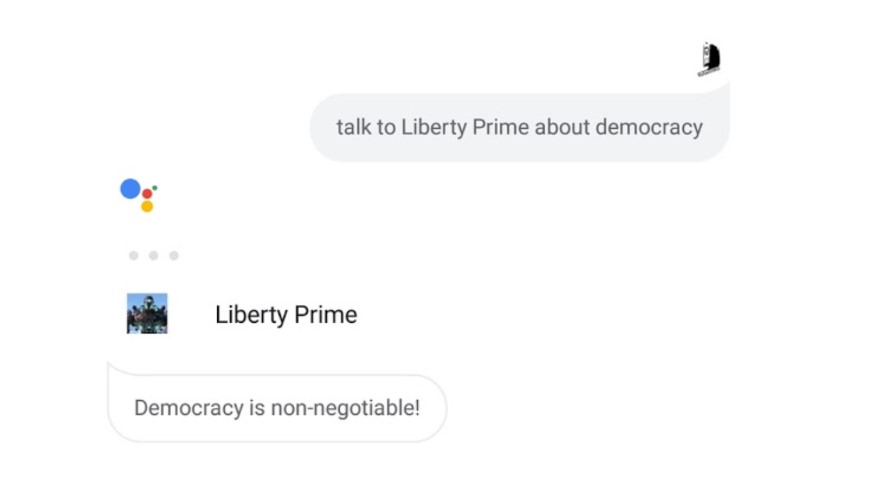
Task: Click the last gray typing indicator dot
Action: 173,256
